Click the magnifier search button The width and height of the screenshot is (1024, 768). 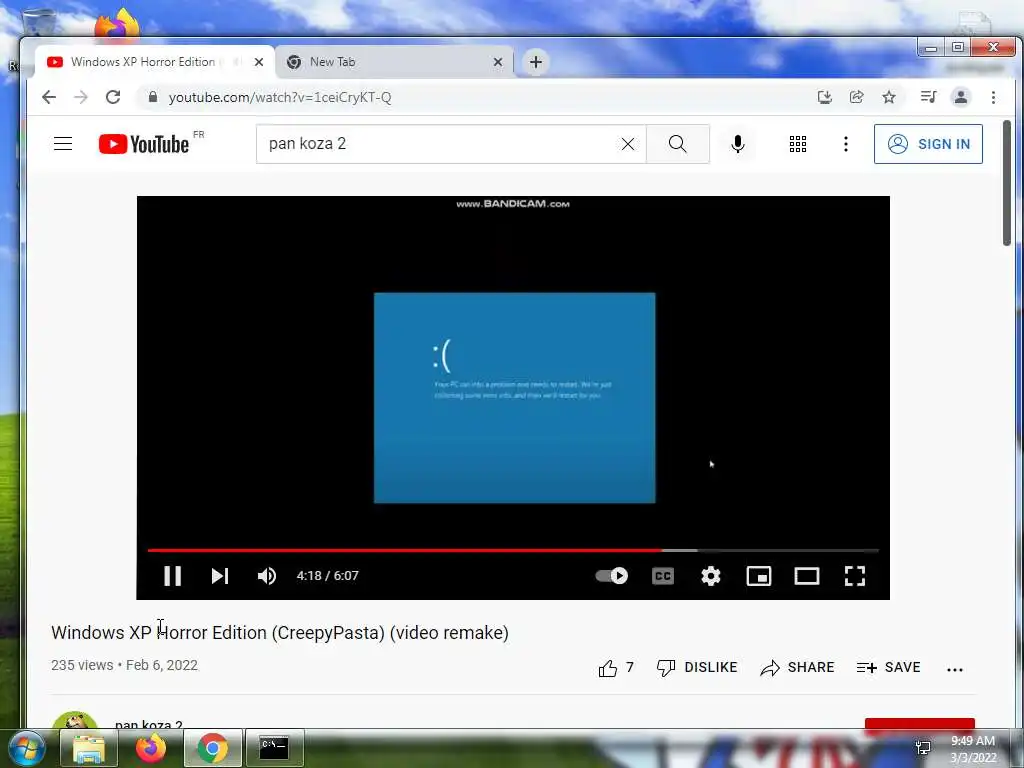(x=678, y=144)
